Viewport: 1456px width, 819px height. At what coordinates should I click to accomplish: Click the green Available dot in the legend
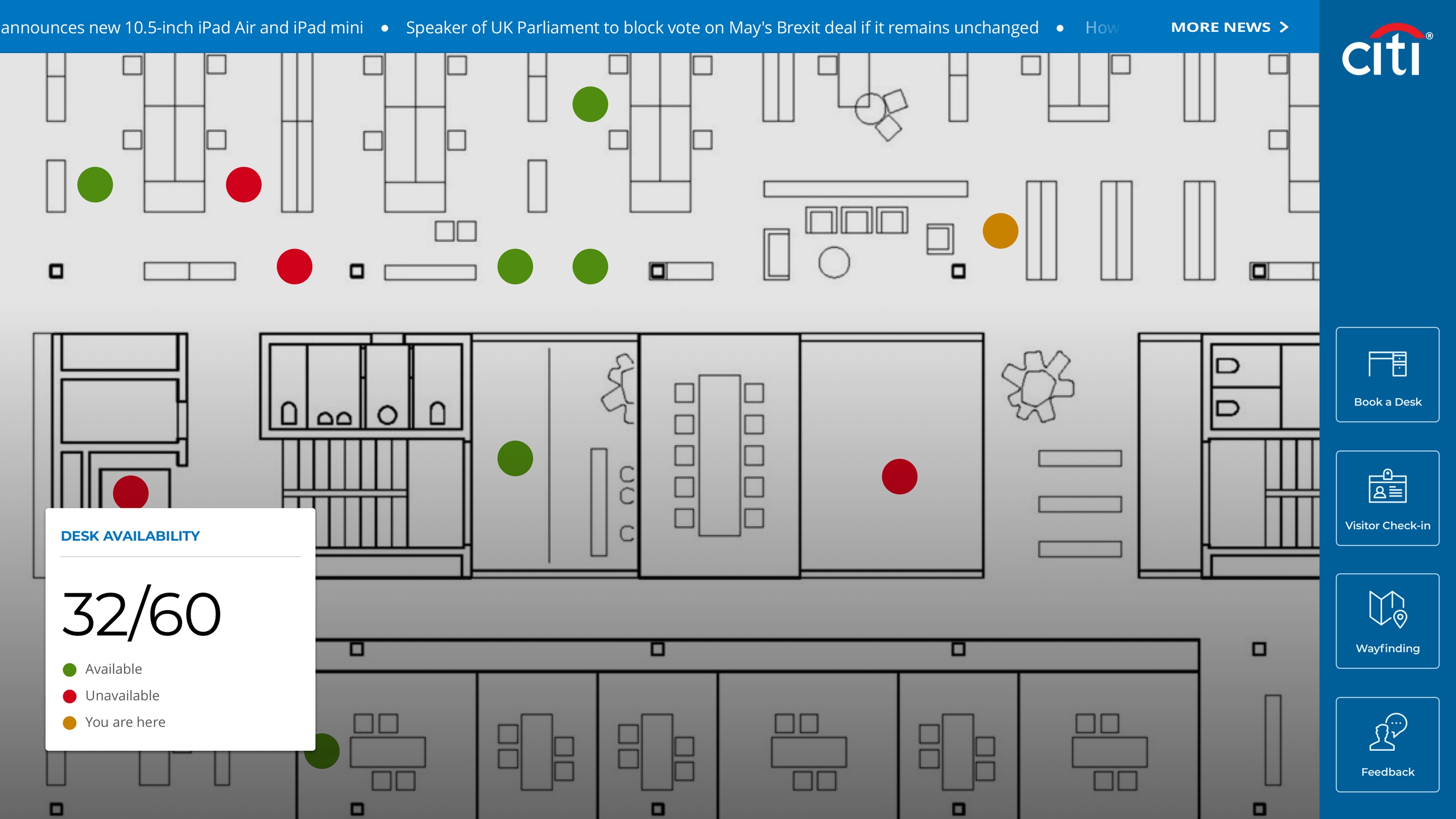(69, 669)
